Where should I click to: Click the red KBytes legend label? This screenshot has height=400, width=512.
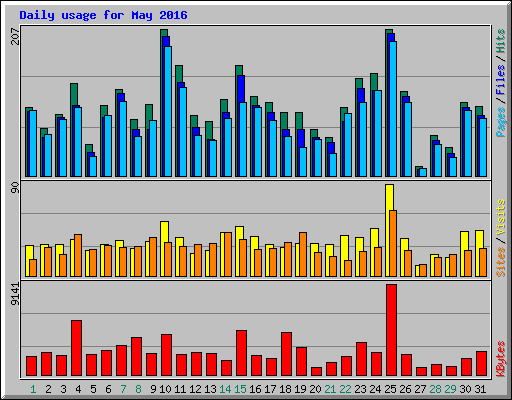click(x=500, y=359)
